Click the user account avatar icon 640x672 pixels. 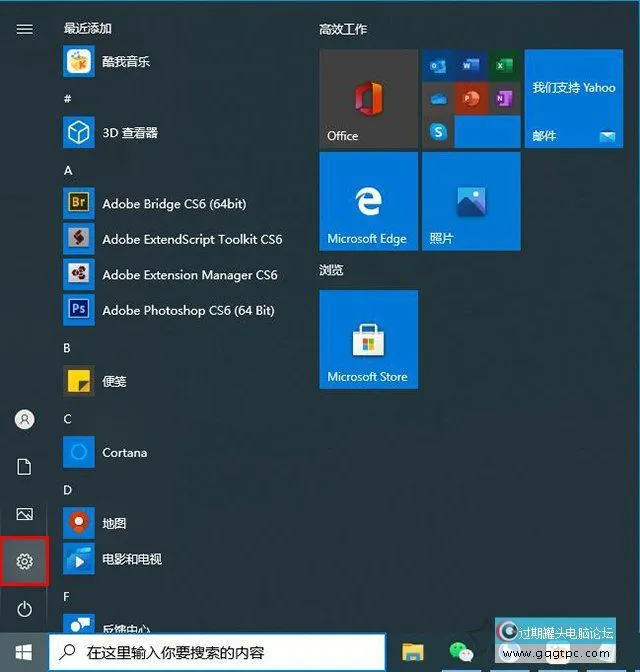(x=24, y=419)
